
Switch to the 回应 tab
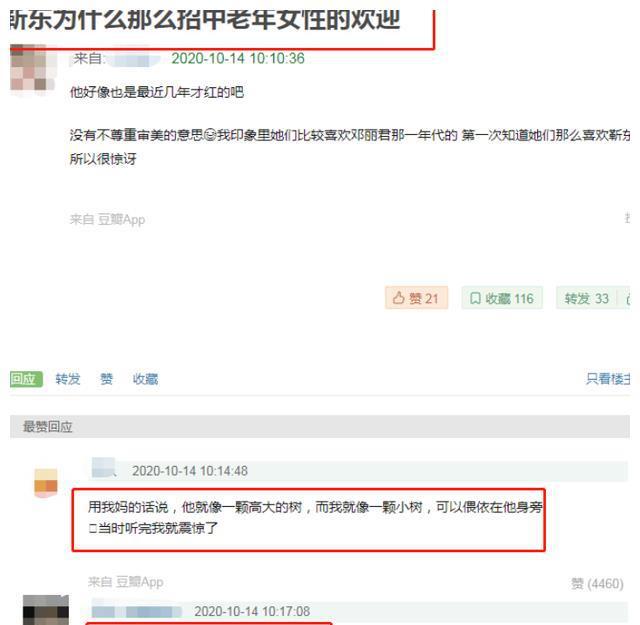[x=26, y=379]
